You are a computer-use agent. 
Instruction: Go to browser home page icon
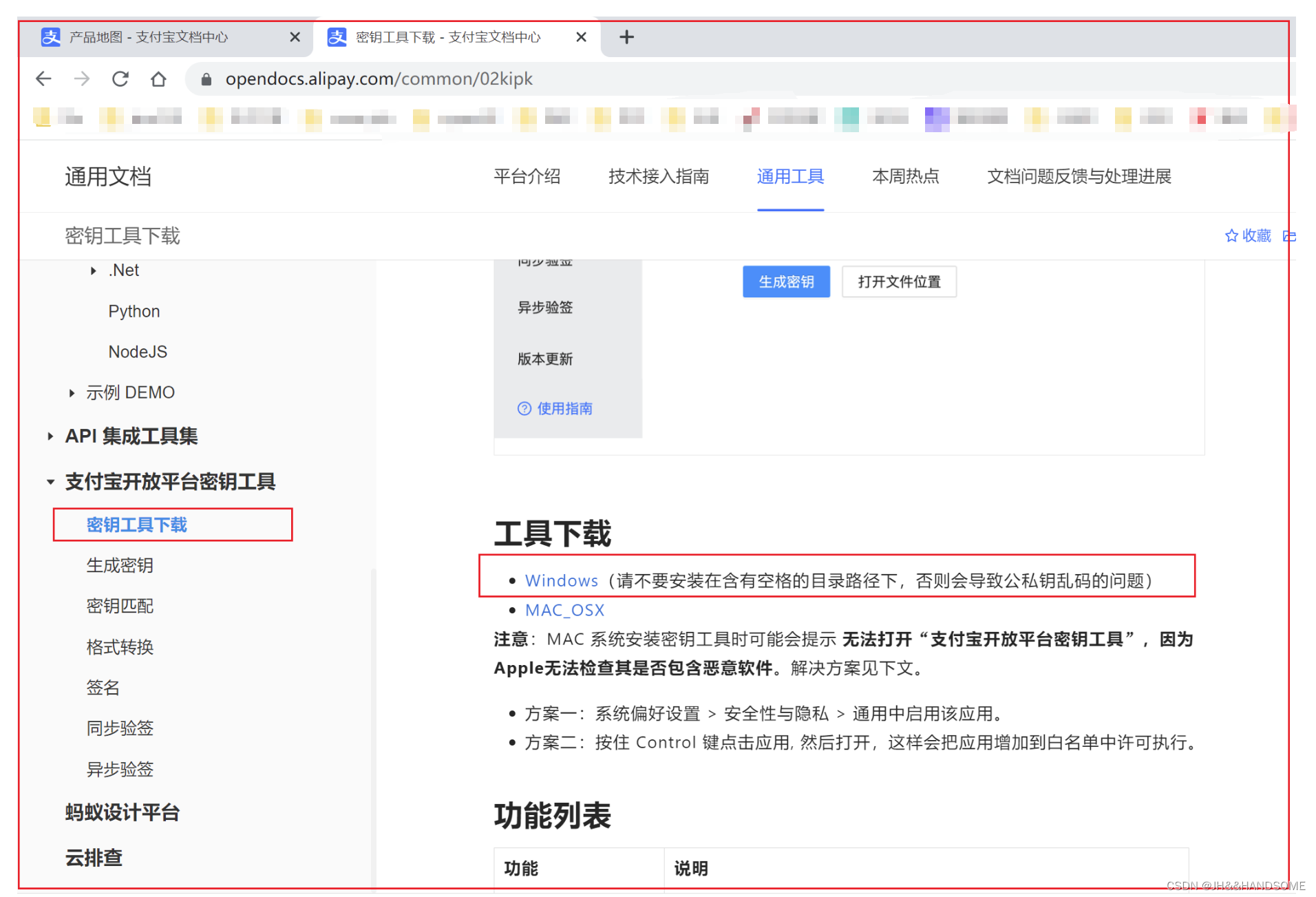click(x=158, y=79)
